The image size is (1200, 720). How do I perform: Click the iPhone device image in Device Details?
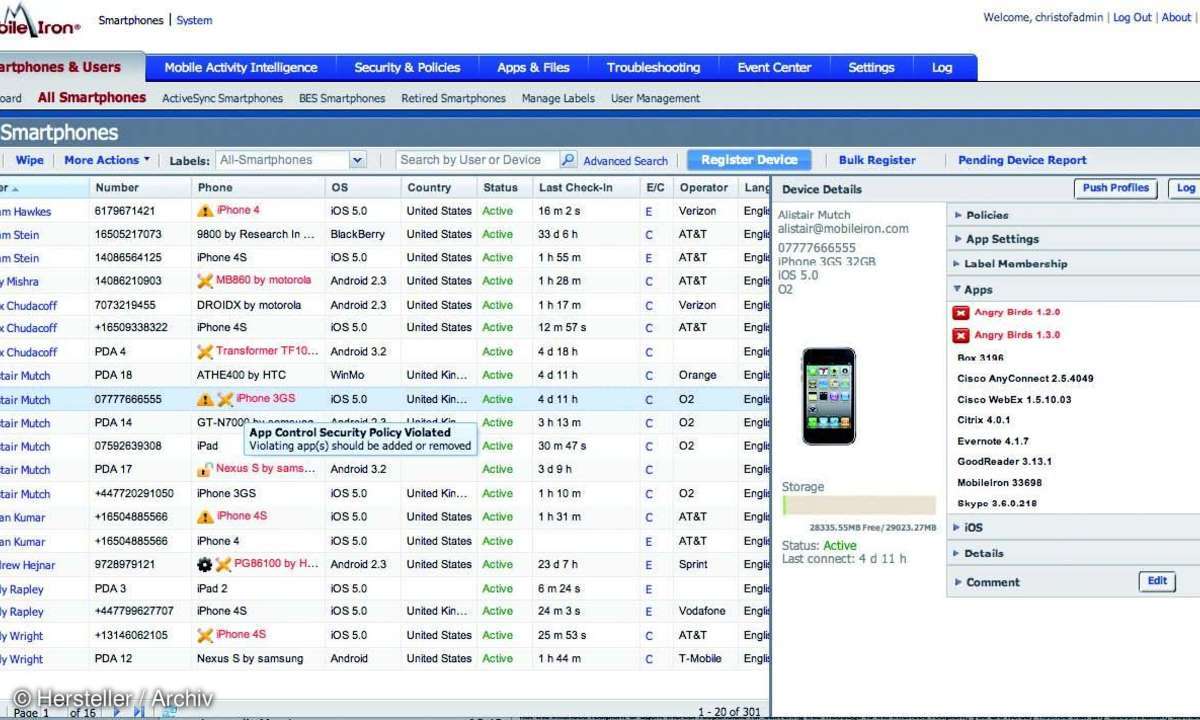[829, 396]
